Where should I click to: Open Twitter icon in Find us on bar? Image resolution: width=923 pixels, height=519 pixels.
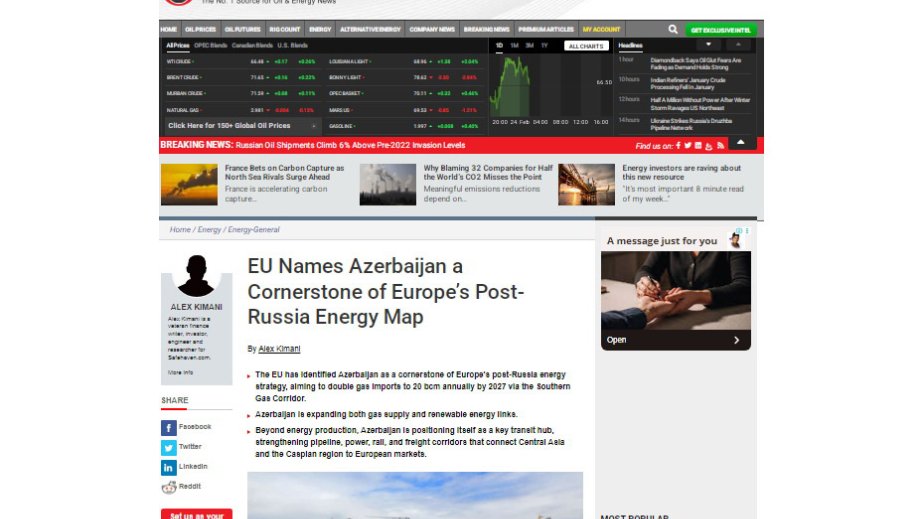[x=688, y=145]
